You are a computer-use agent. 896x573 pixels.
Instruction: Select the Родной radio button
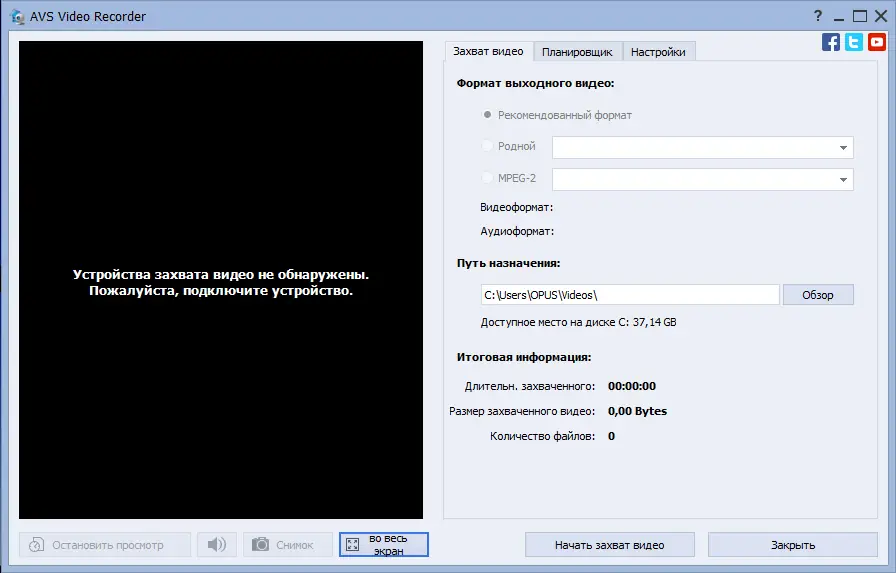pyautogui.click(x=487, y=146)
